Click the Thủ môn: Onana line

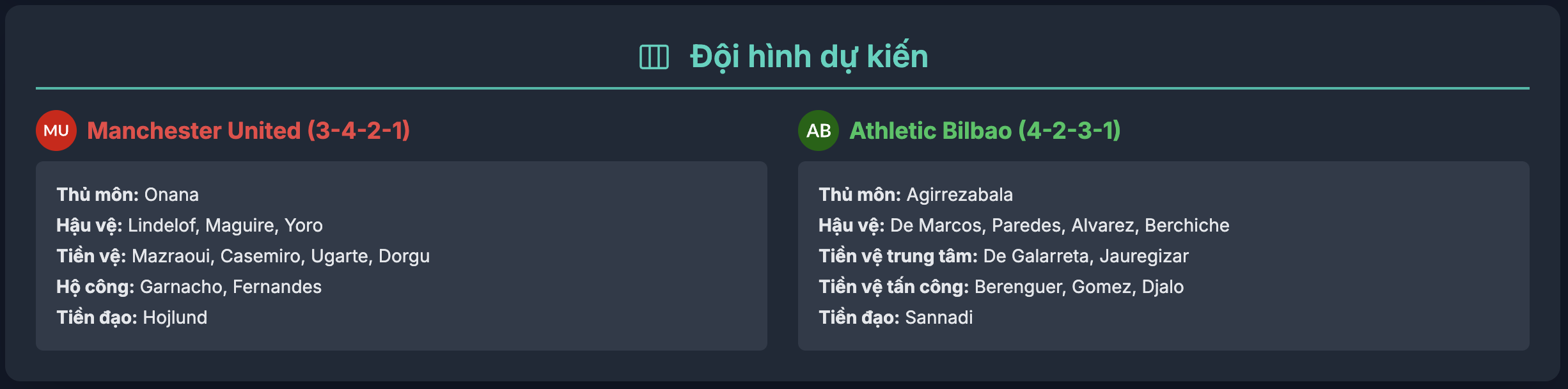pos(127,194)
